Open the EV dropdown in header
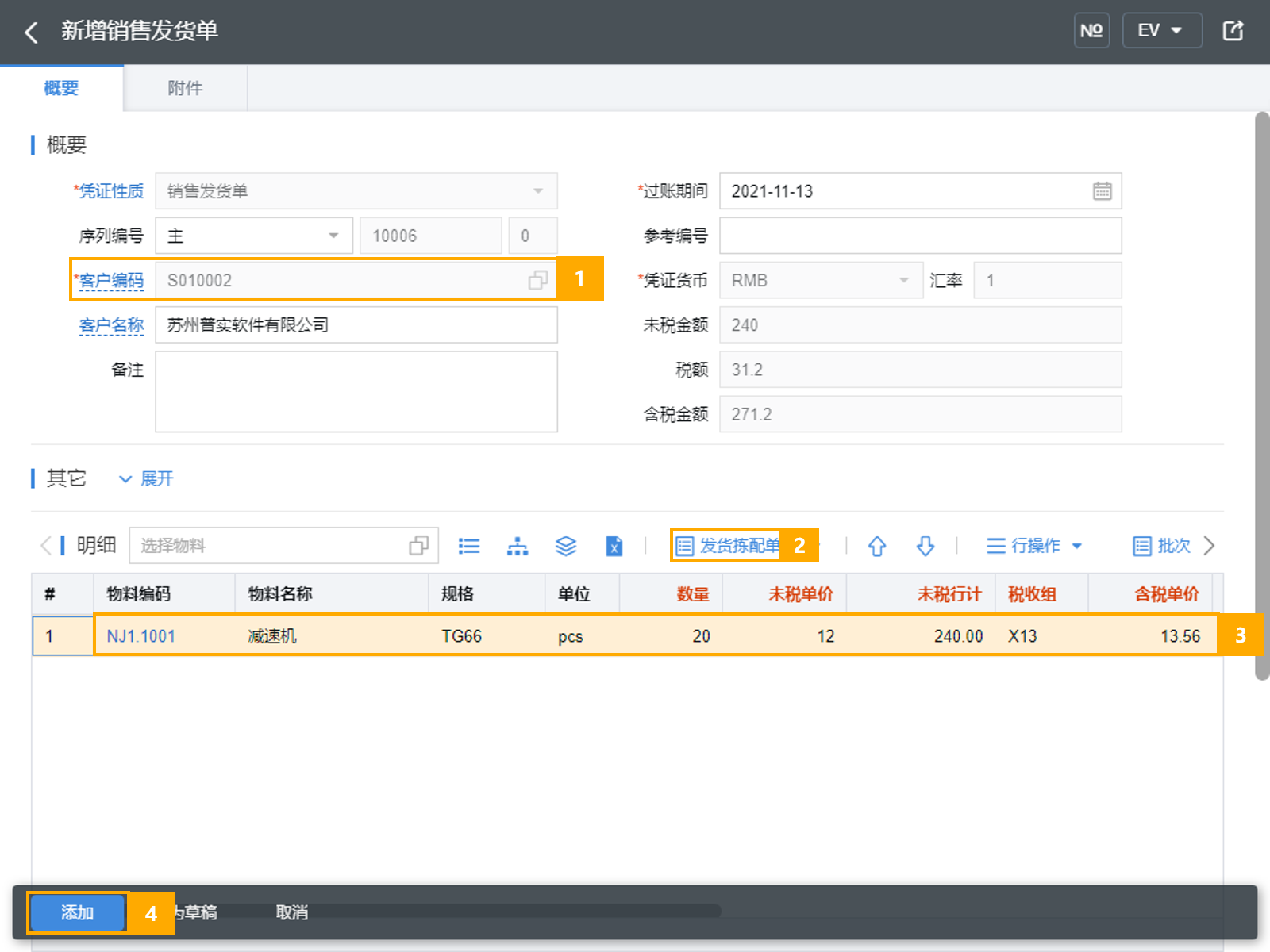Viewport: 1270px width, 952px height. pos(1162,31)
